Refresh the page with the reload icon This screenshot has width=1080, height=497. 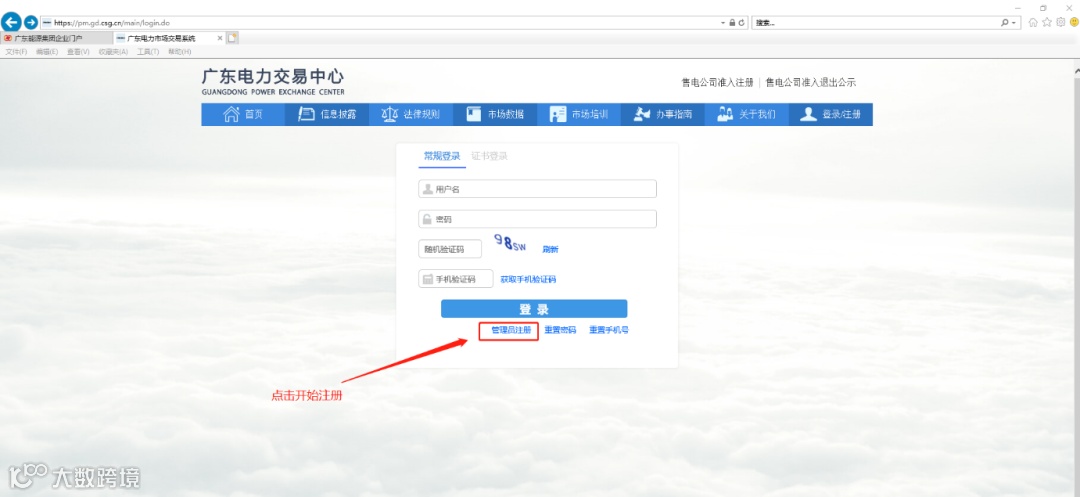coord(741,23)
